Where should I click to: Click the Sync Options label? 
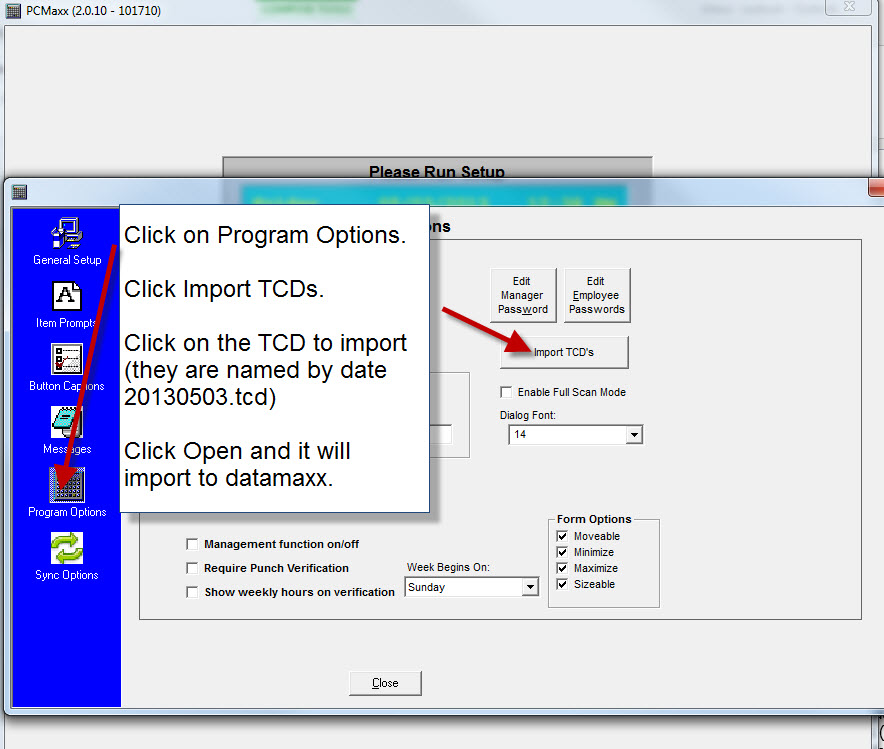click(67, 575)
